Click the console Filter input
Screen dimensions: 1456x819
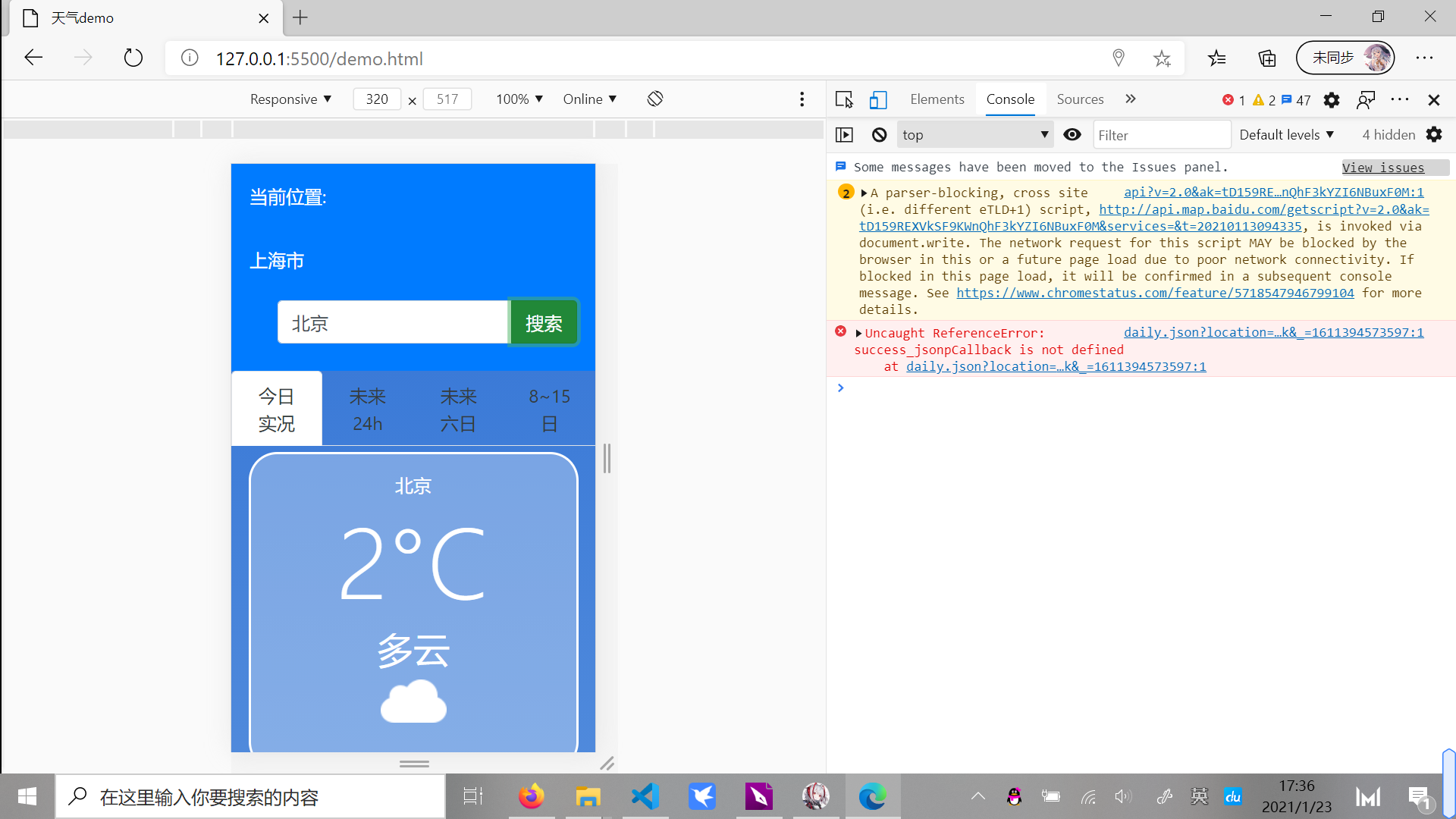[x=1162, y=135]
